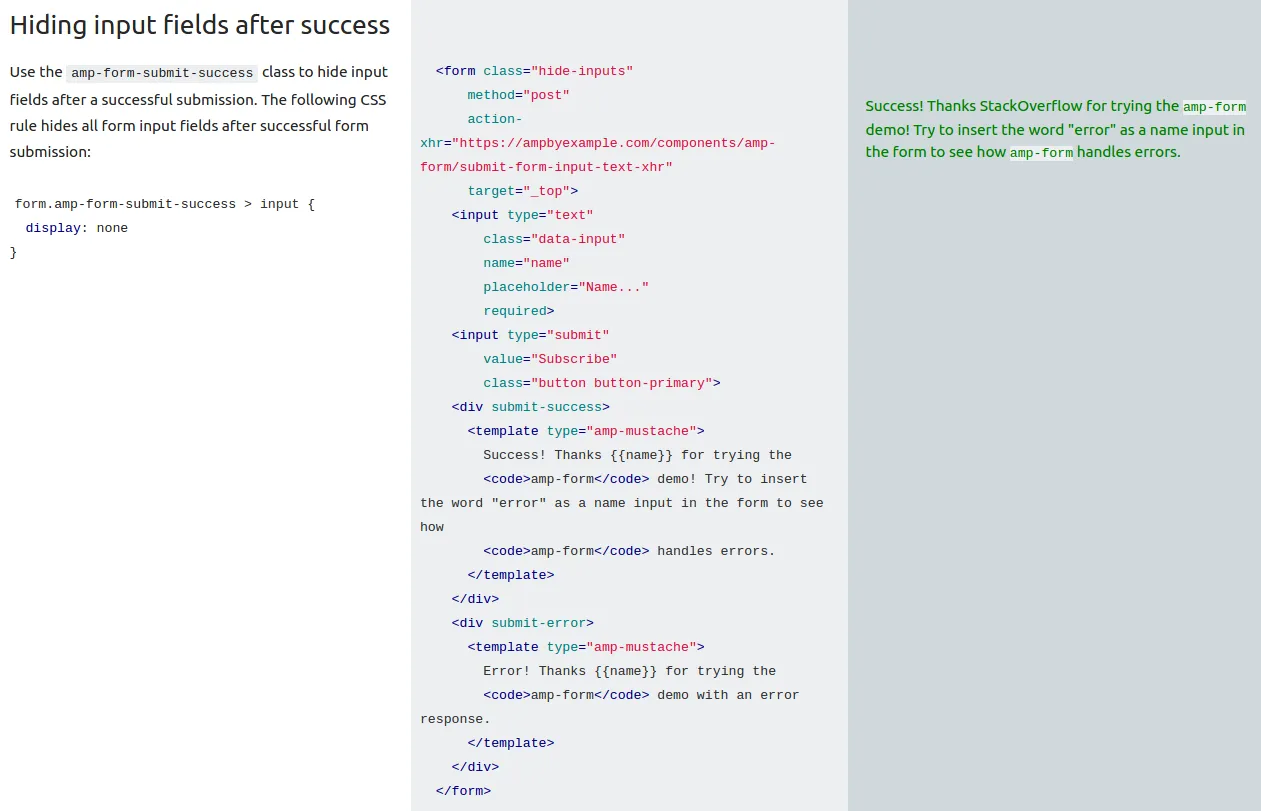Click the form class="hide-inputs" opening tag line
This screenshot has width=1261, height=811.
click(x=535, y=71)
